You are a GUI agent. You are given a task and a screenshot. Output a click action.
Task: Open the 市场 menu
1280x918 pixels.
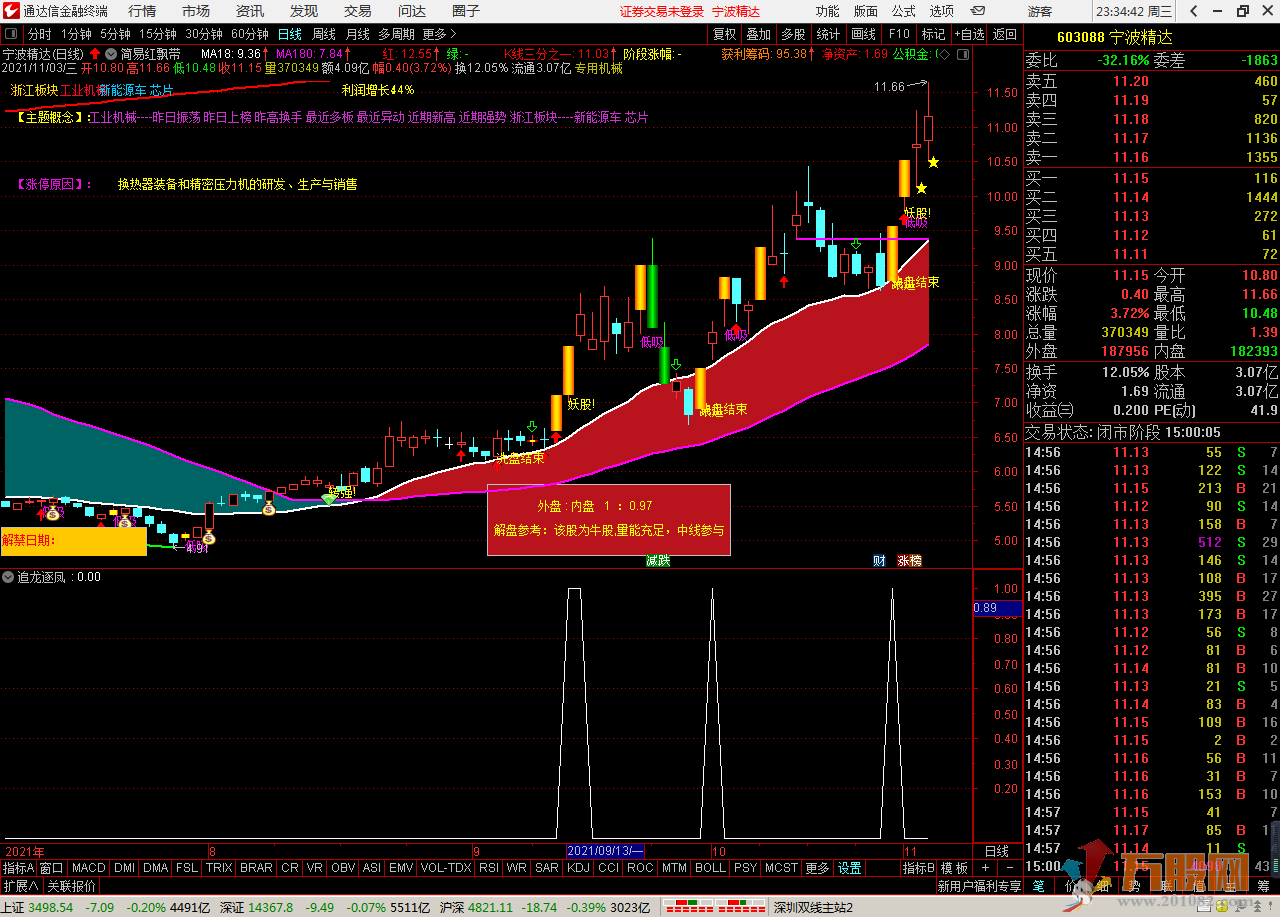pos(196,11)
